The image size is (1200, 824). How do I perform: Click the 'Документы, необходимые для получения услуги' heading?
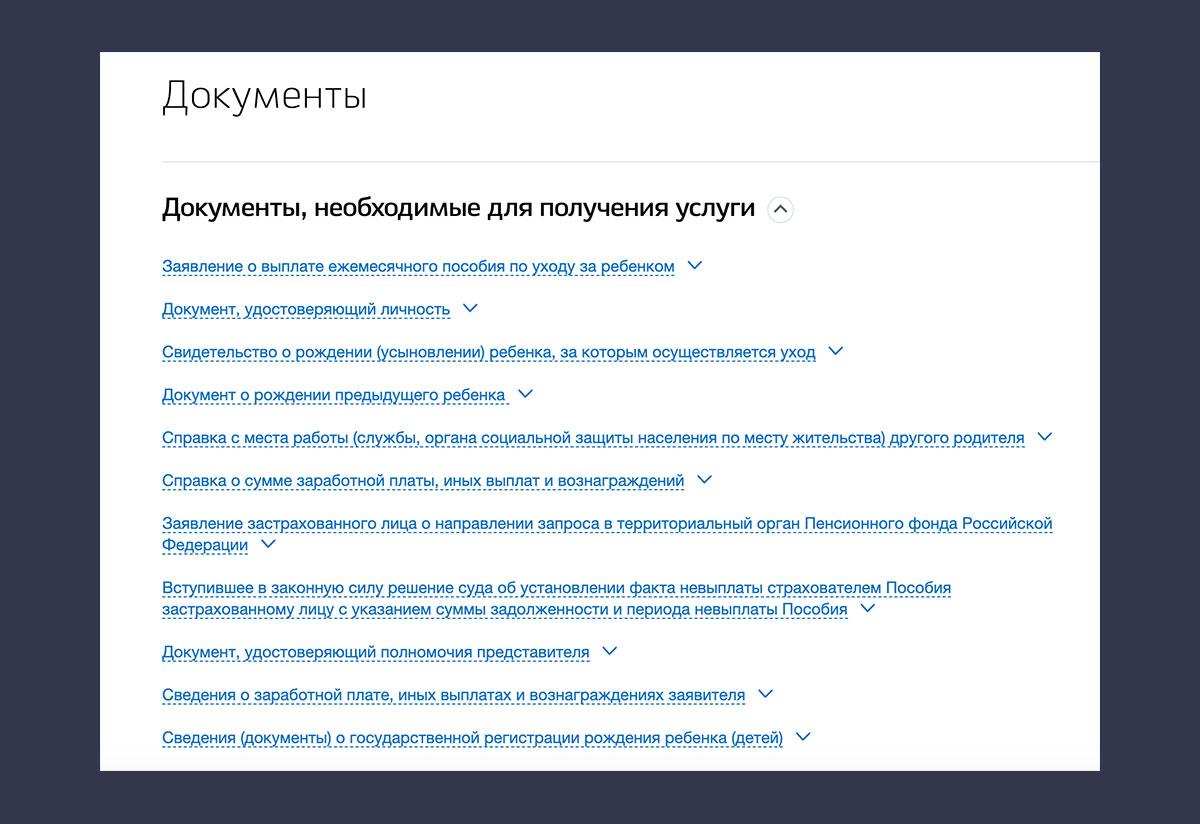click(x=458, y=208)
